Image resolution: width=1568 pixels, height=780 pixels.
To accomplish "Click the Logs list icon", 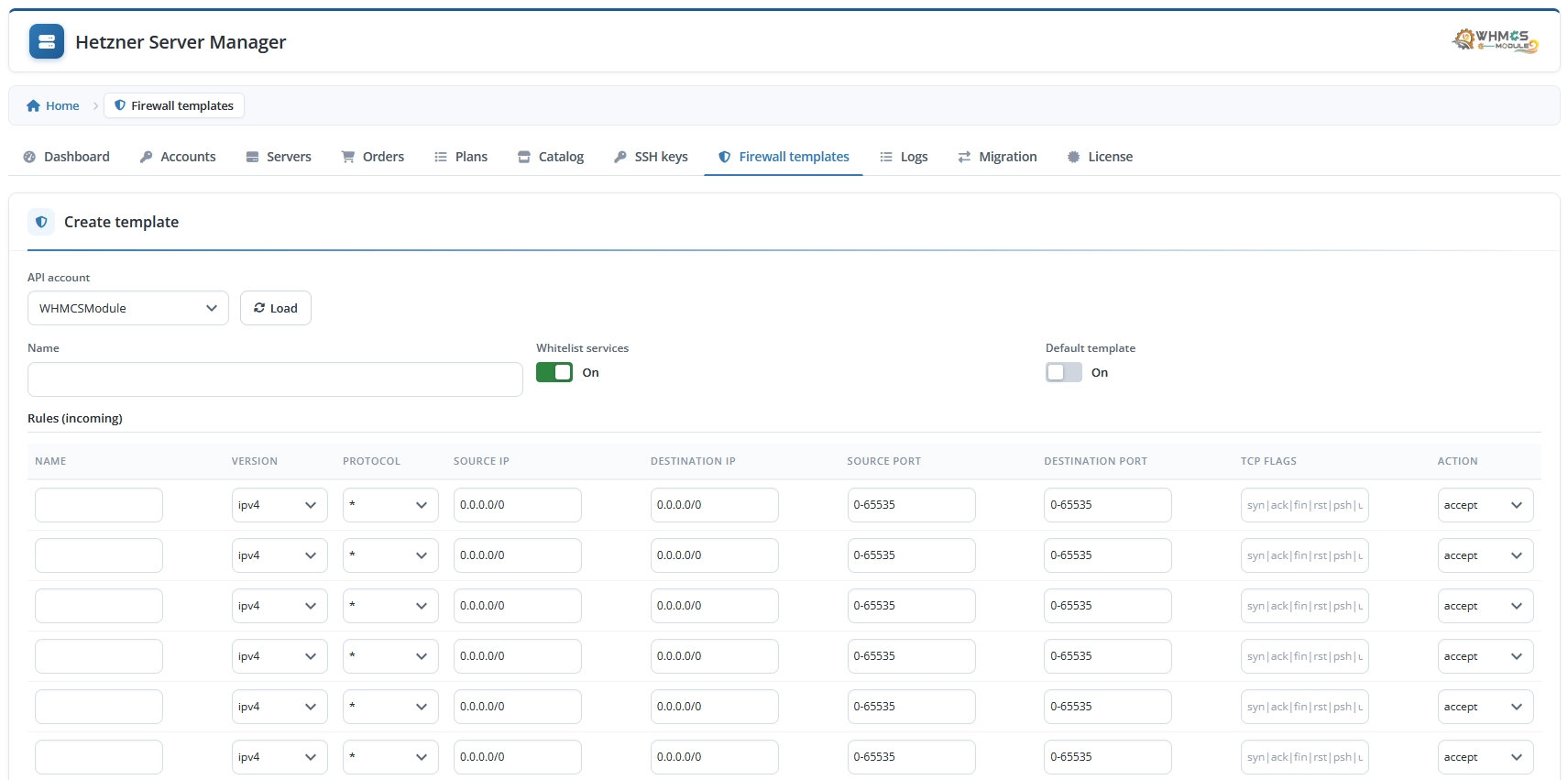I will (886, 157).
